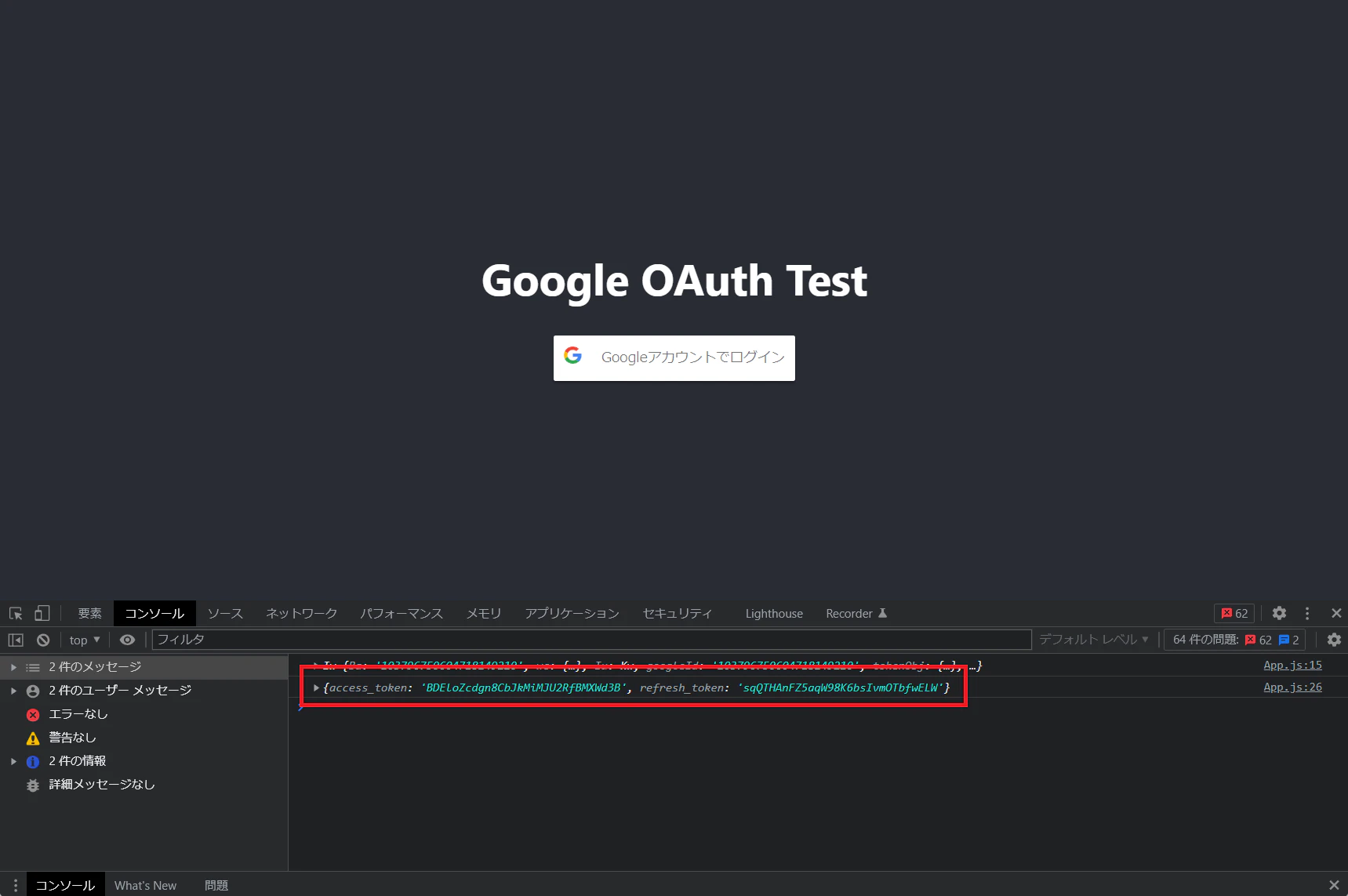
Task: Click the bug icon beside 詳細メッセージなし
Action: [33, 785]
